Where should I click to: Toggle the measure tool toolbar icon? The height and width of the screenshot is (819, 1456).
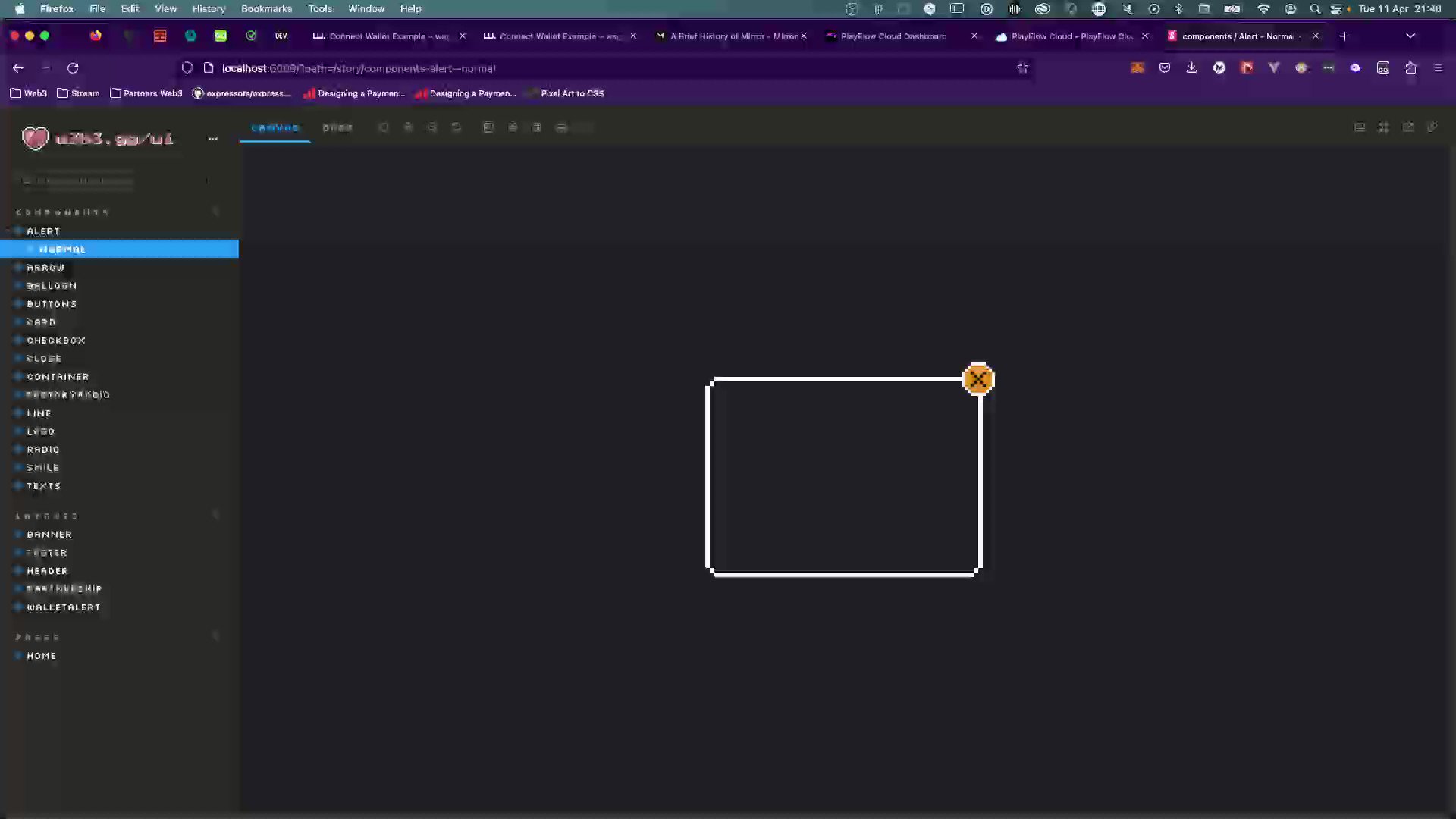[x=561, y=127]
